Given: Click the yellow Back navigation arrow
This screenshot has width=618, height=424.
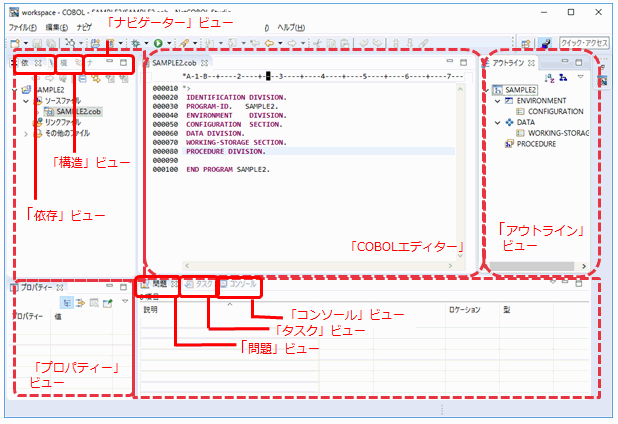Looking at the screenshot, I should point(262,43).
